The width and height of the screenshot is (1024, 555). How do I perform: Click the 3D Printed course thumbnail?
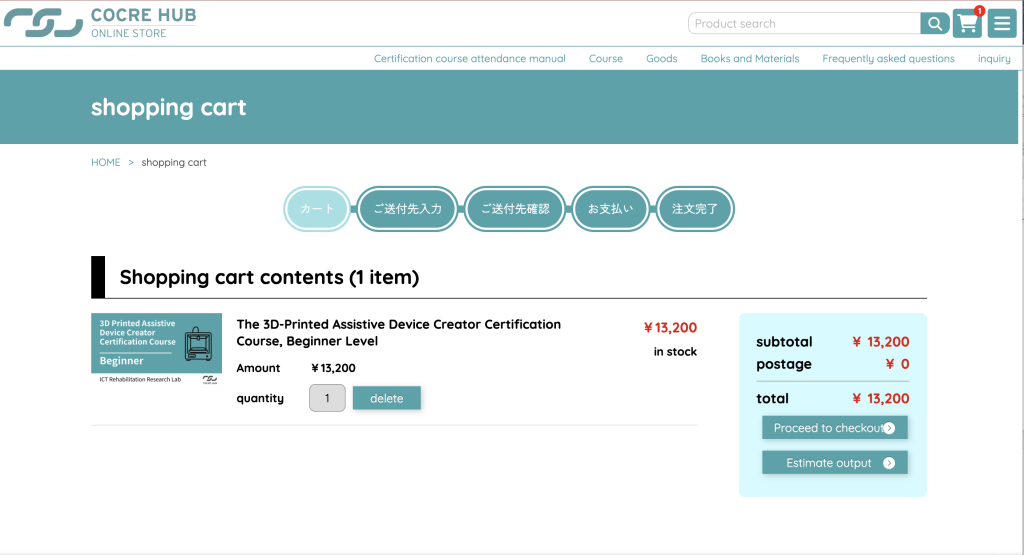pyautogui.click(x=156, y=348)
